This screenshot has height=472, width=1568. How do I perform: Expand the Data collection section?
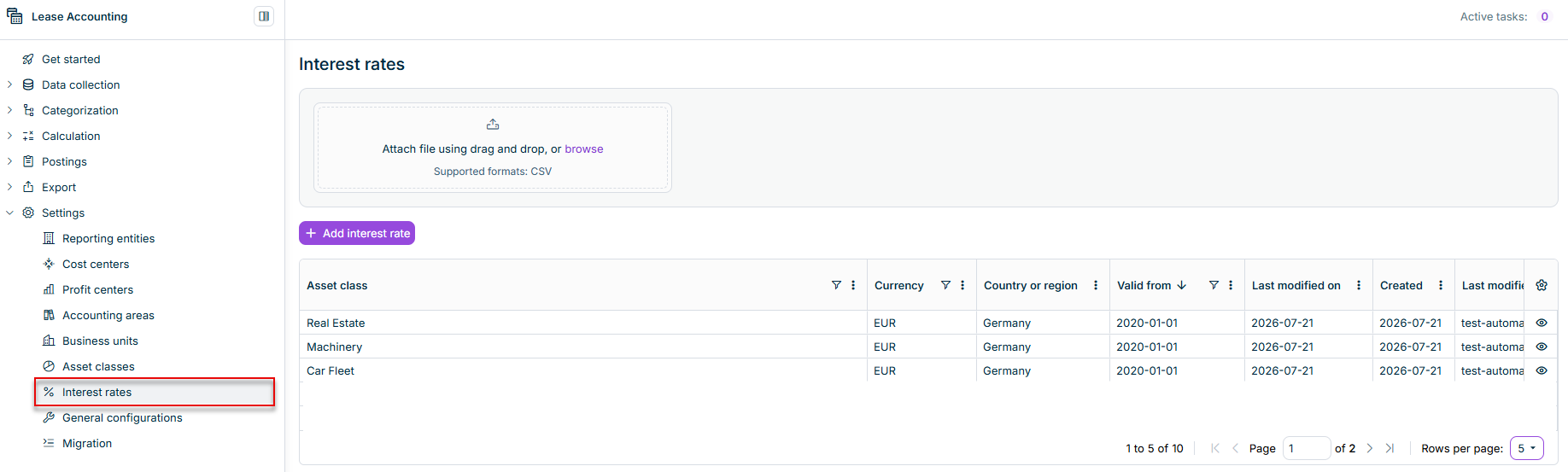tap(9, 84)
